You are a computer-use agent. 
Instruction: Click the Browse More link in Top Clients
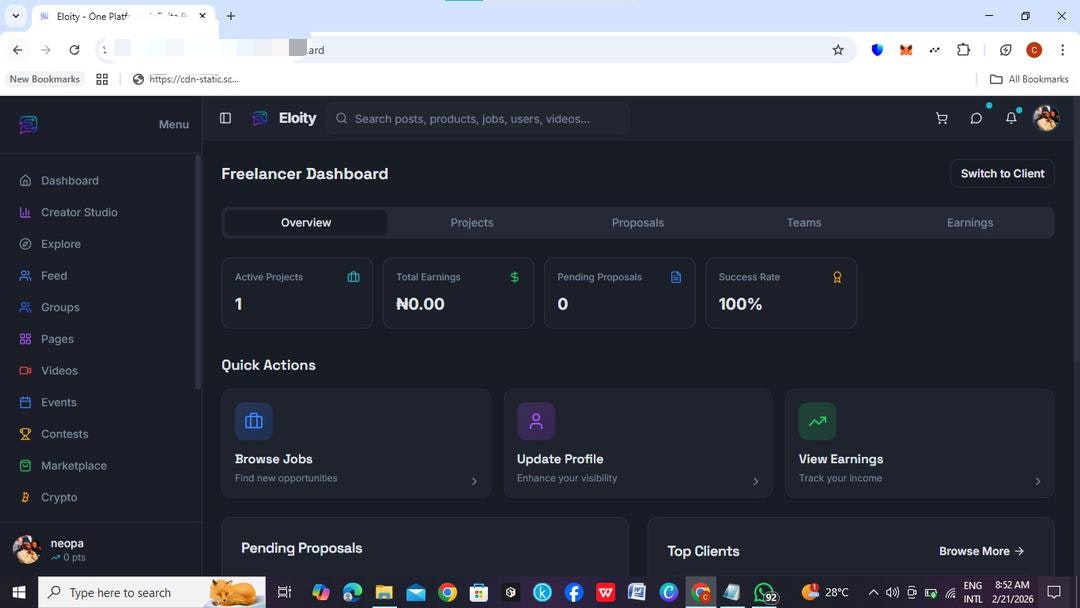click(982, 551)
